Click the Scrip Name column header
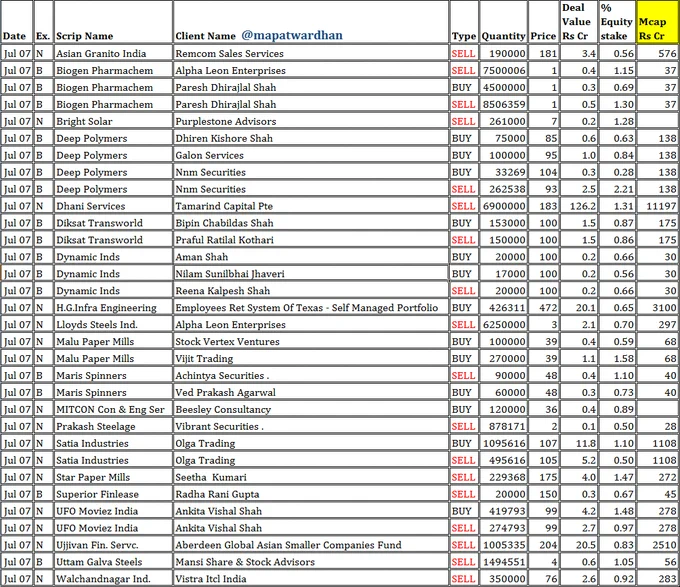The height and width of the screenshot is (587, 680). coord(113,23)
